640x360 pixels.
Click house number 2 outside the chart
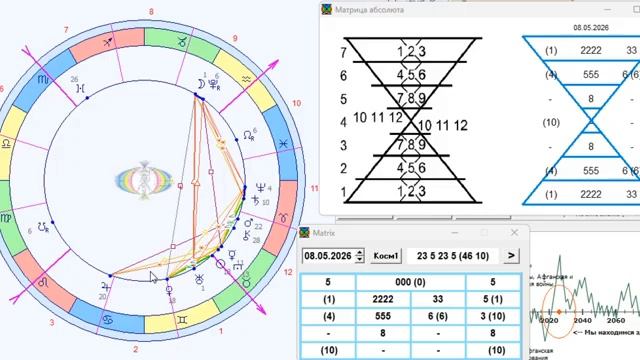136,349
